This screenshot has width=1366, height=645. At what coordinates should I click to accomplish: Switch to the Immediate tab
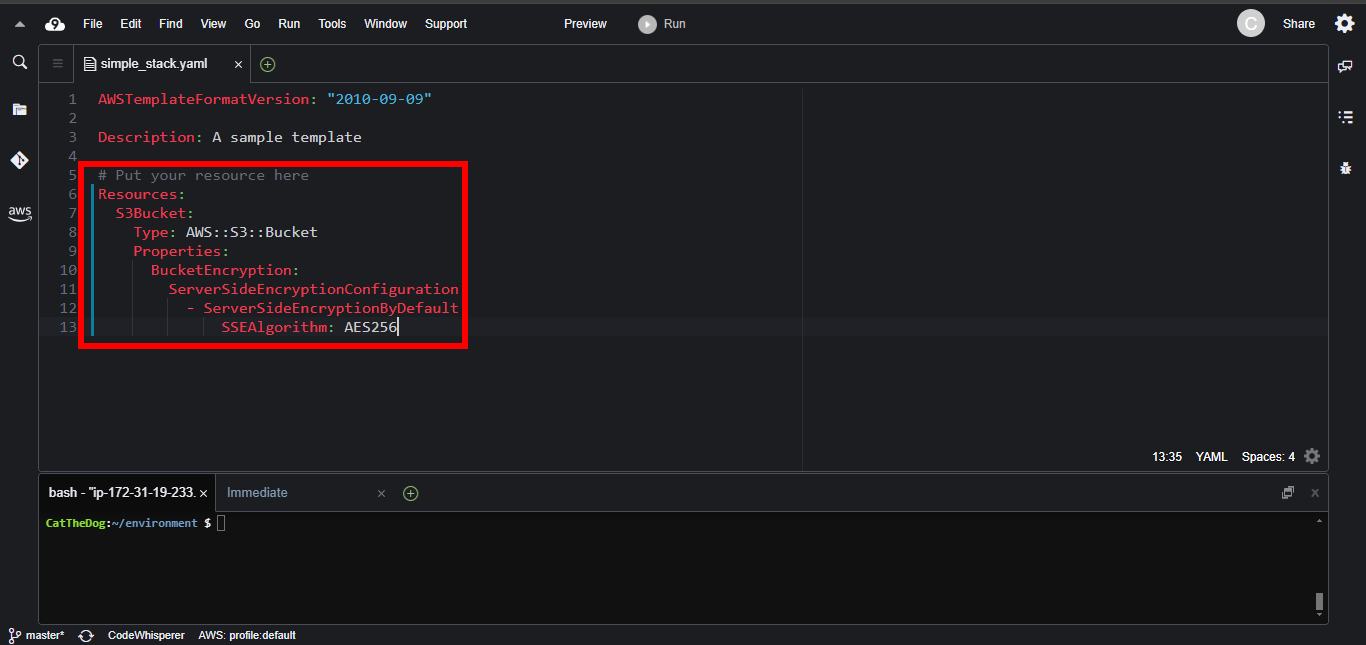click(x=257, y=493)
